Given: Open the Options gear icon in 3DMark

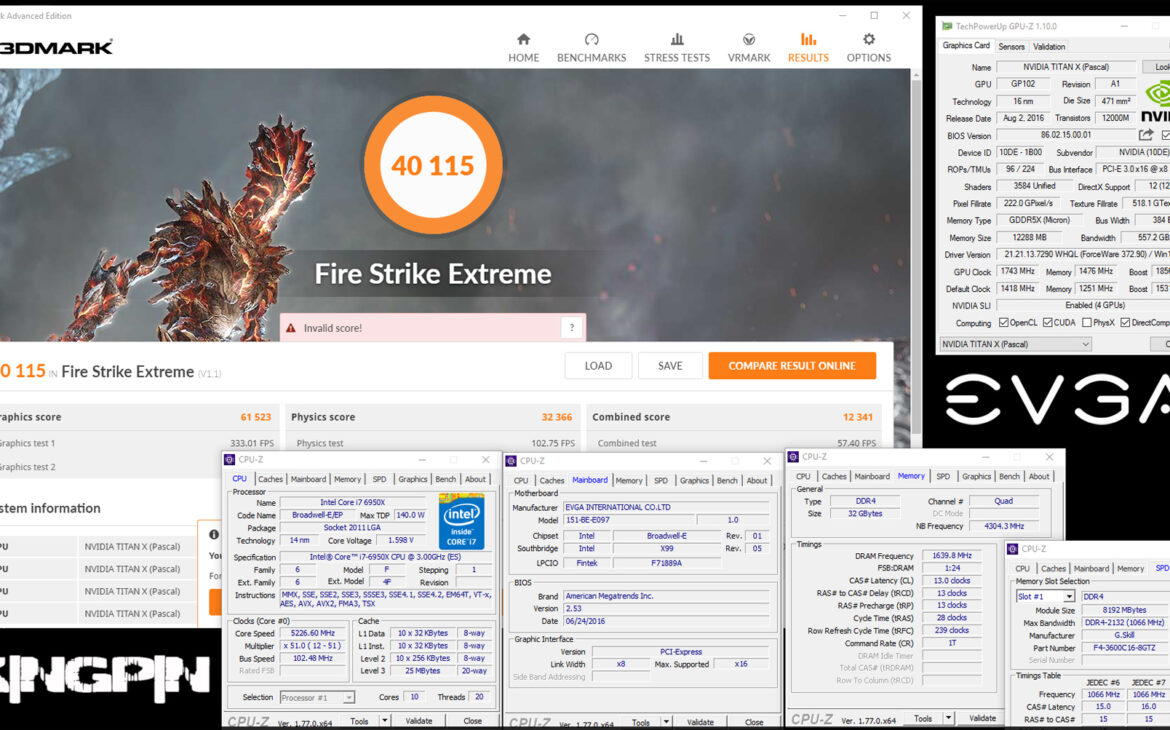Looking at the screenshot, I should (868, 40).
